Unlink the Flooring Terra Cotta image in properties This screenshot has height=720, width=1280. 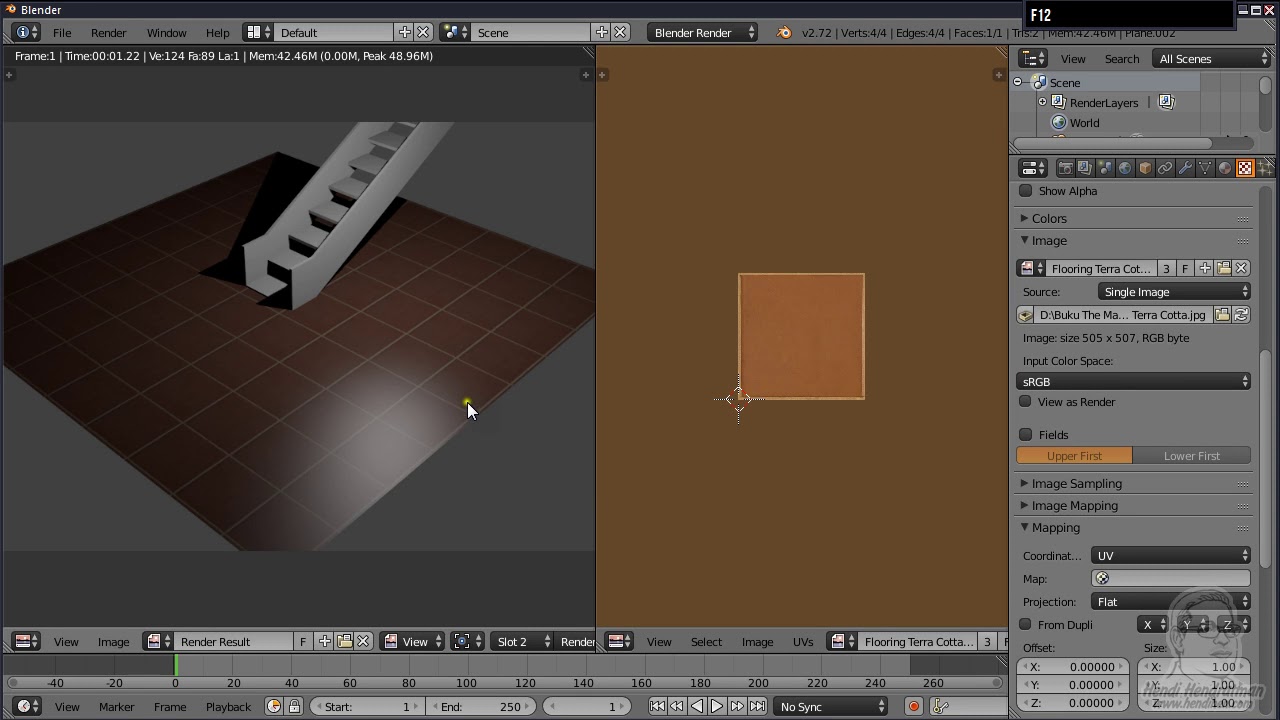(x=1241, y=268)
